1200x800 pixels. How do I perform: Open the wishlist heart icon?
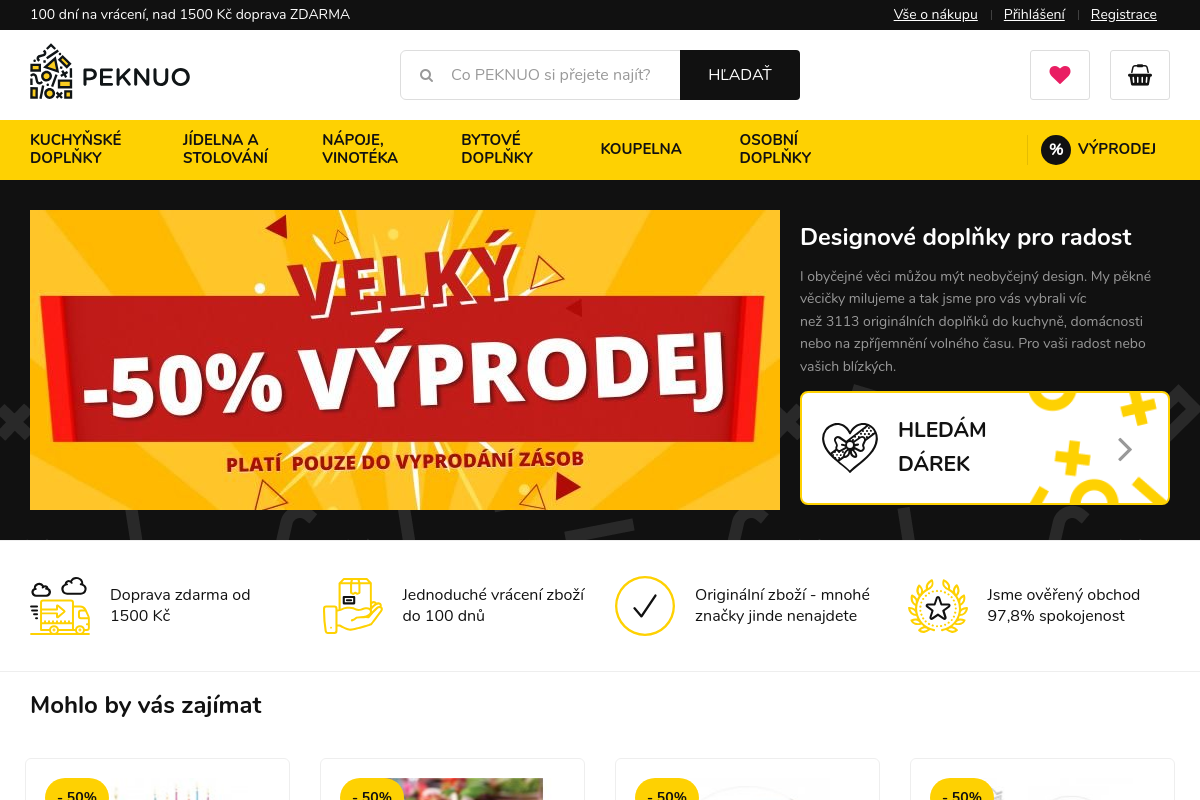1060,75
